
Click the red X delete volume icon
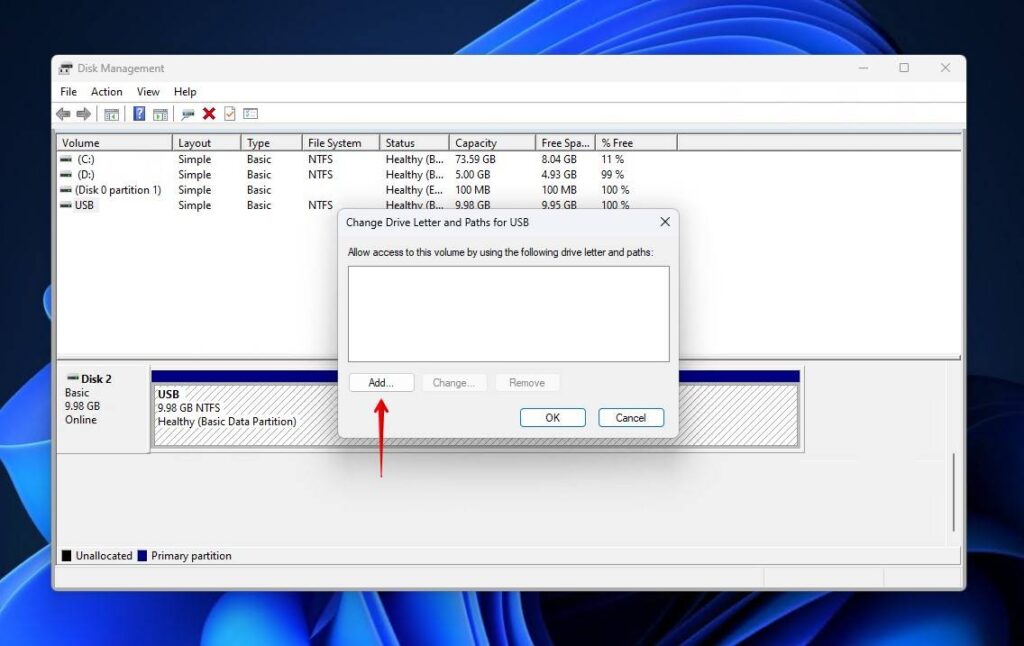pos(209,113)
